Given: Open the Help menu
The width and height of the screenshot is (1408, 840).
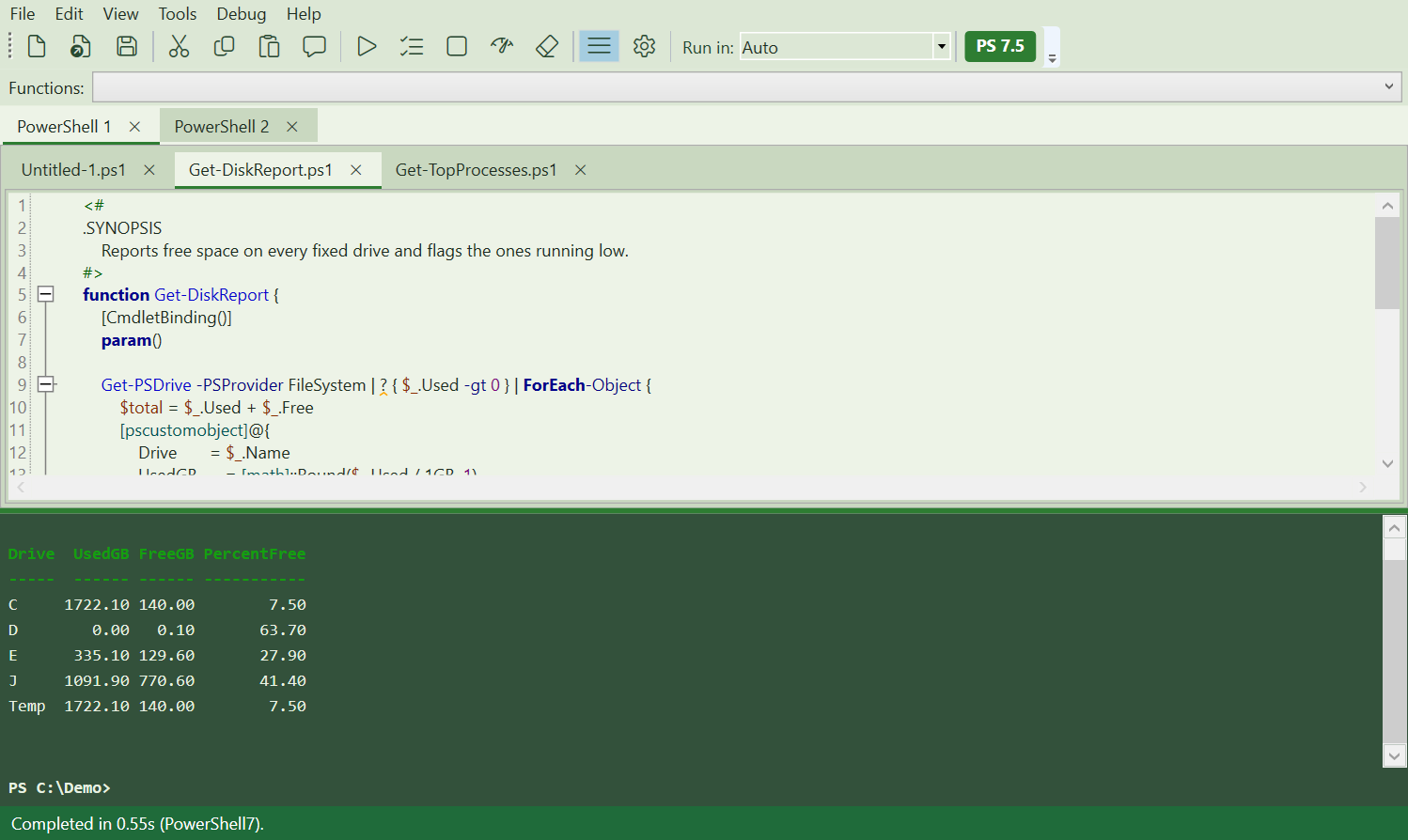Looking at the screenshot, I should [x=304, y=14].
